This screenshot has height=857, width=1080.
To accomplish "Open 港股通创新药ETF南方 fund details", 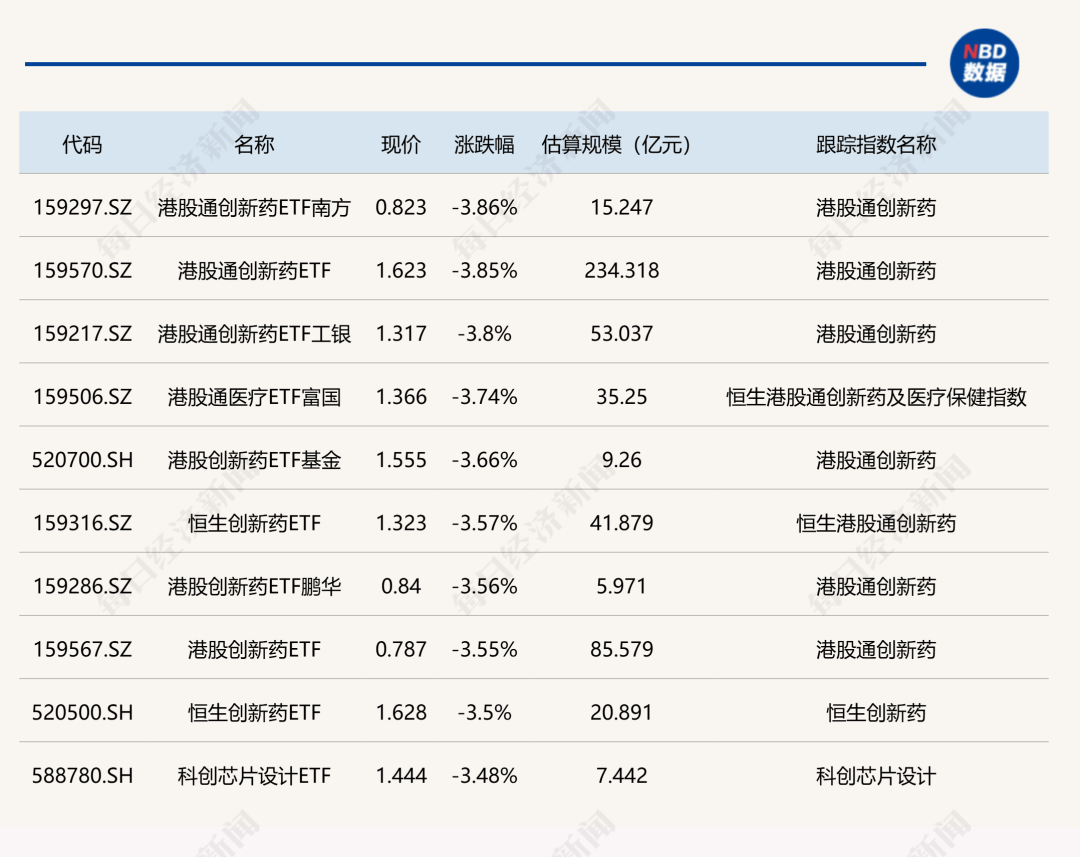I will [x=253, y=207].
